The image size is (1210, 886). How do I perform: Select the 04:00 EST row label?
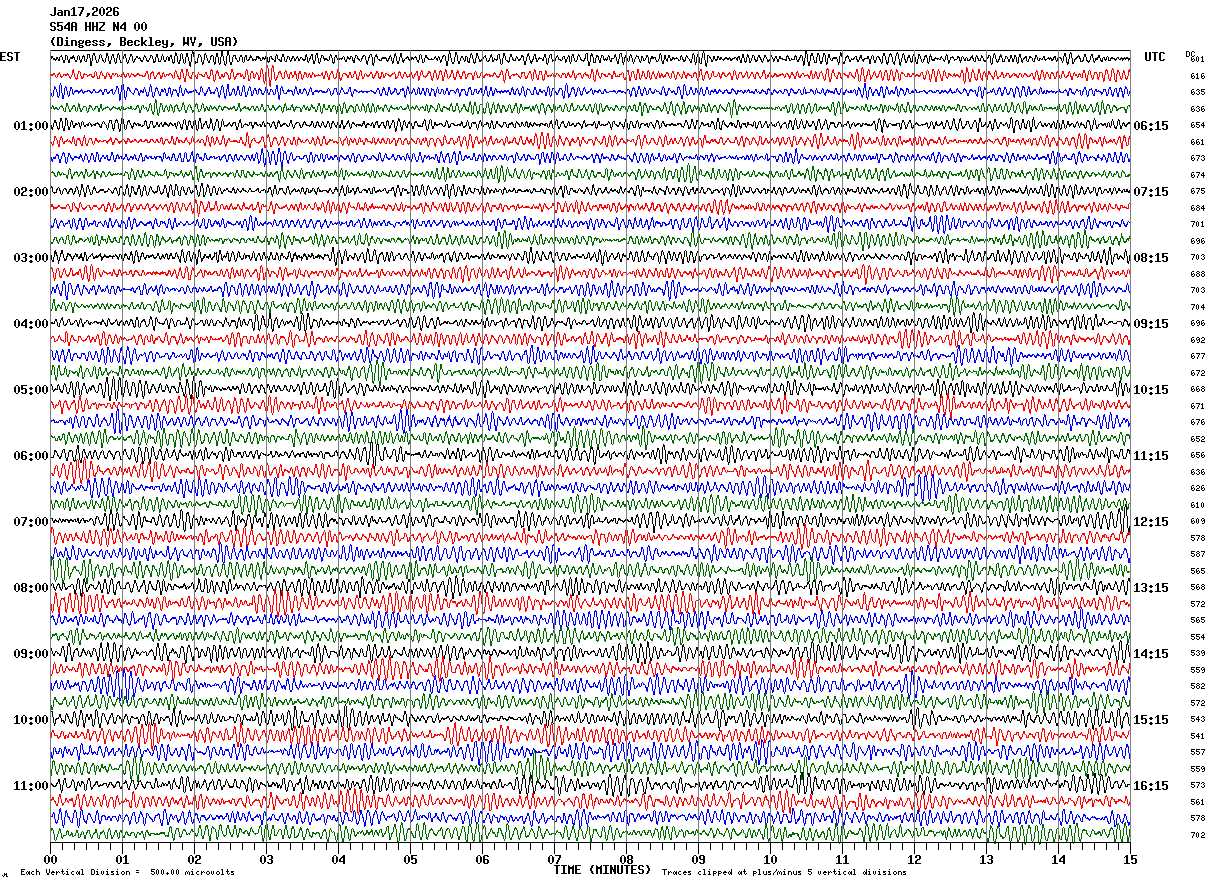pos(31,324)
